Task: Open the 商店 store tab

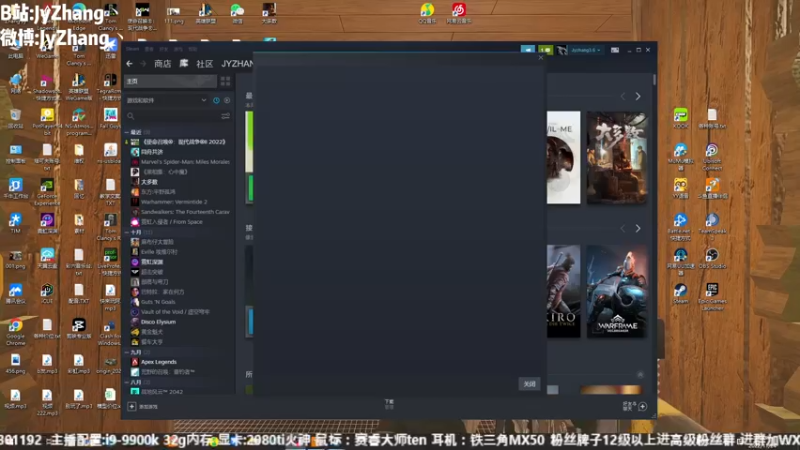Action: pos(163,64)
